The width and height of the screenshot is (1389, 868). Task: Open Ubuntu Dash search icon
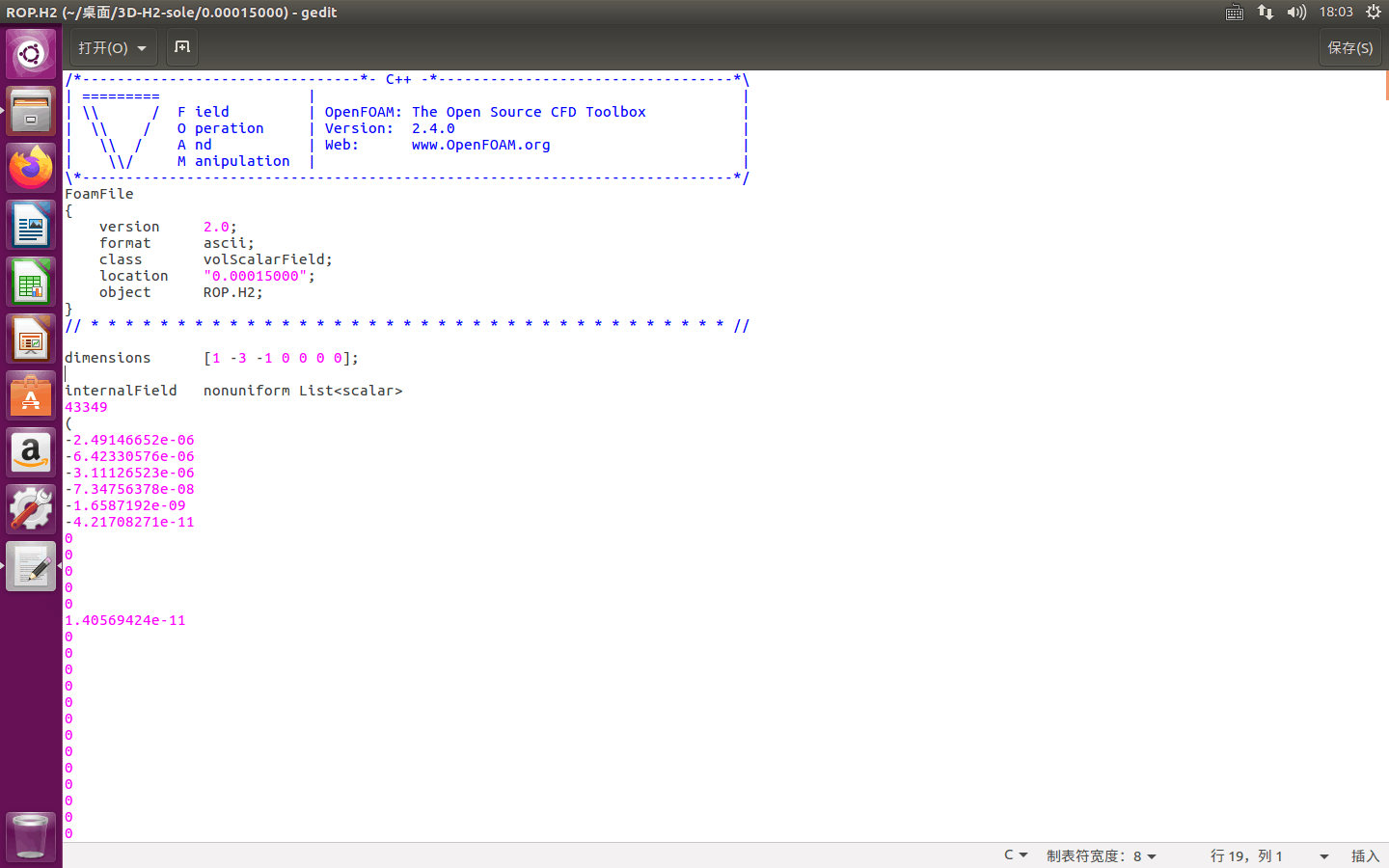click(31, 54)
